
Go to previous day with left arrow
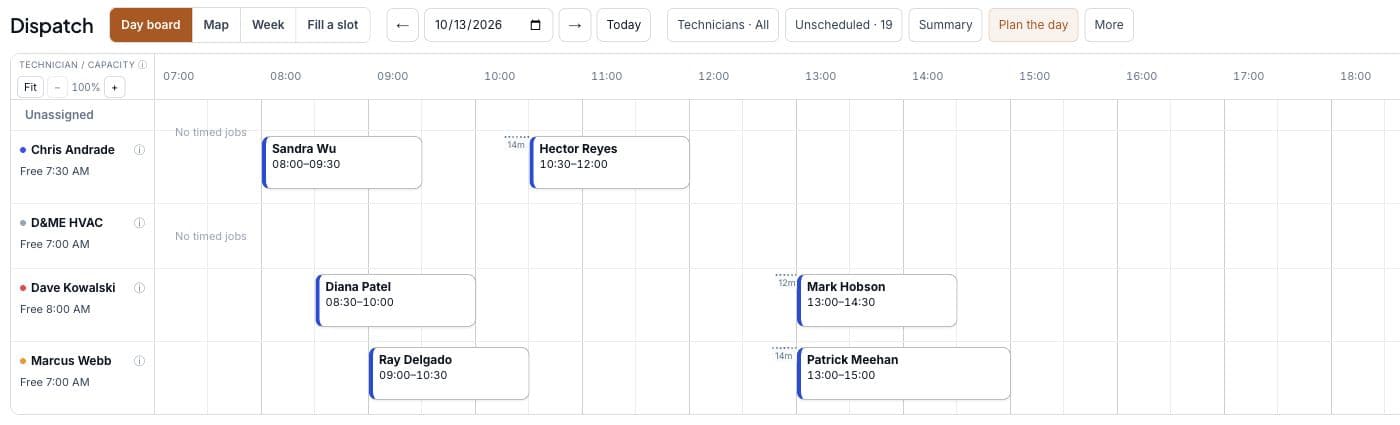pyautogui.click(x=403, y=25)
